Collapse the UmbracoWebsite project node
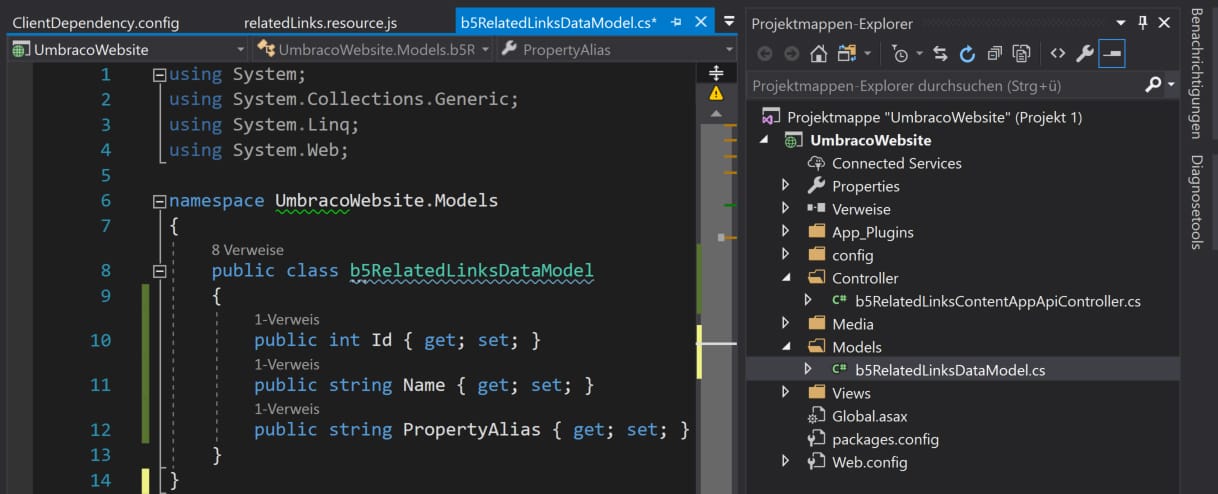1218x494 pixels. coord(766,140)
